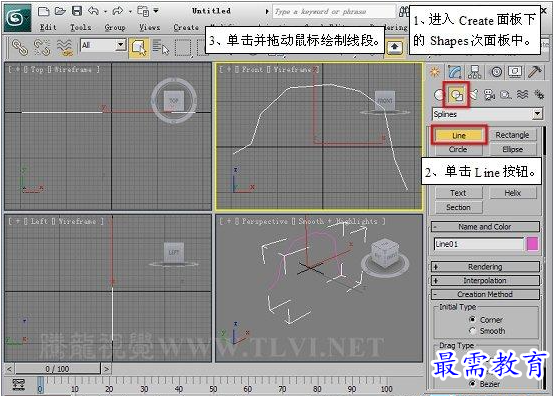Select the Cameras category icon
This screenshot has width=555, height=396.
[490, 94]
